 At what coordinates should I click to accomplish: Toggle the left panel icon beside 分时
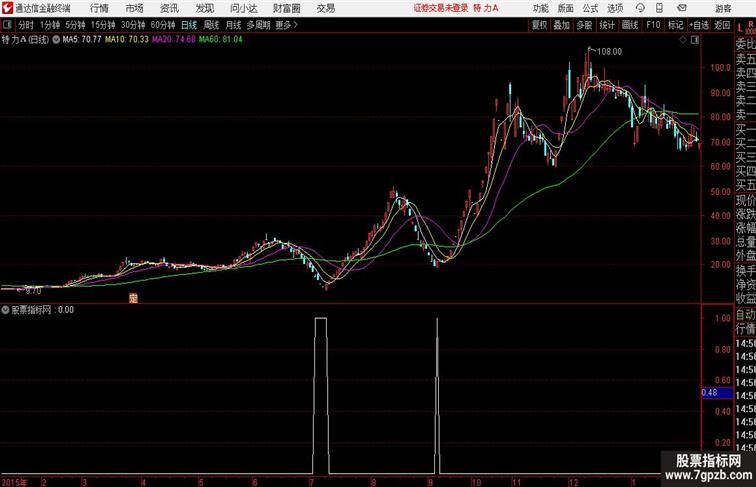click(x=7, y=25)
